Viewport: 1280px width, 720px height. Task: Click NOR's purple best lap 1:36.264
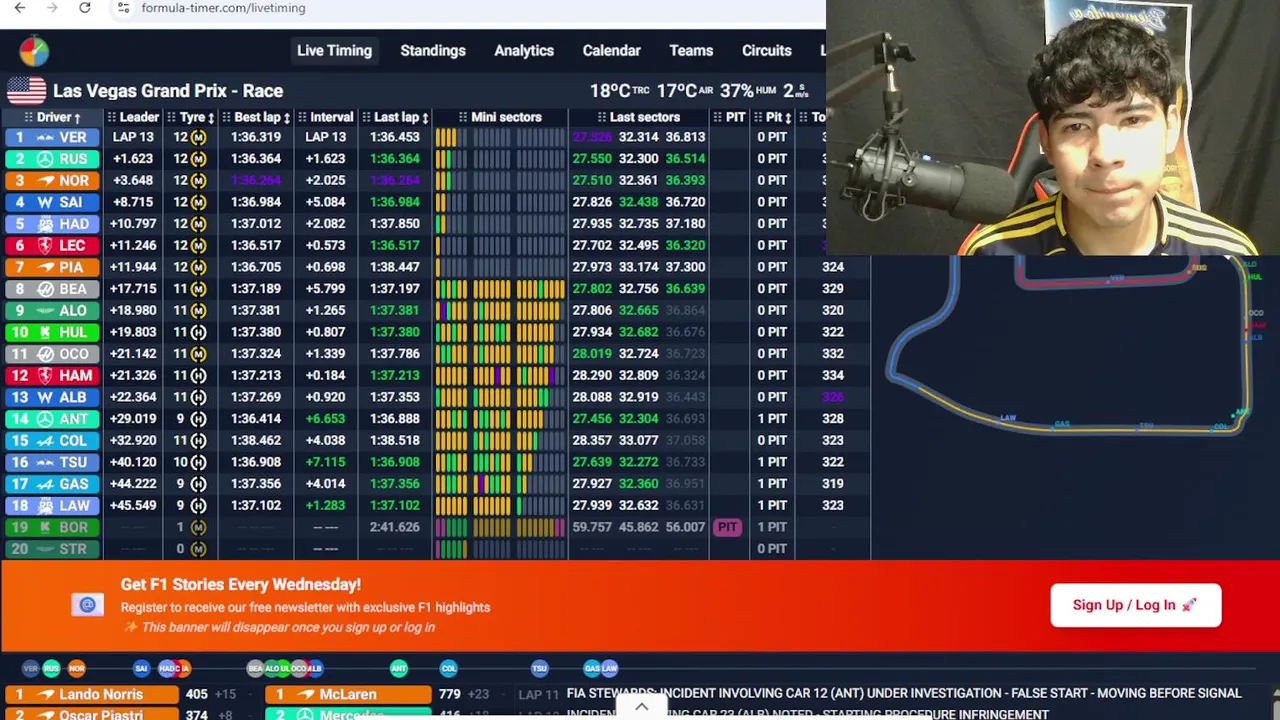pos(256,181)
